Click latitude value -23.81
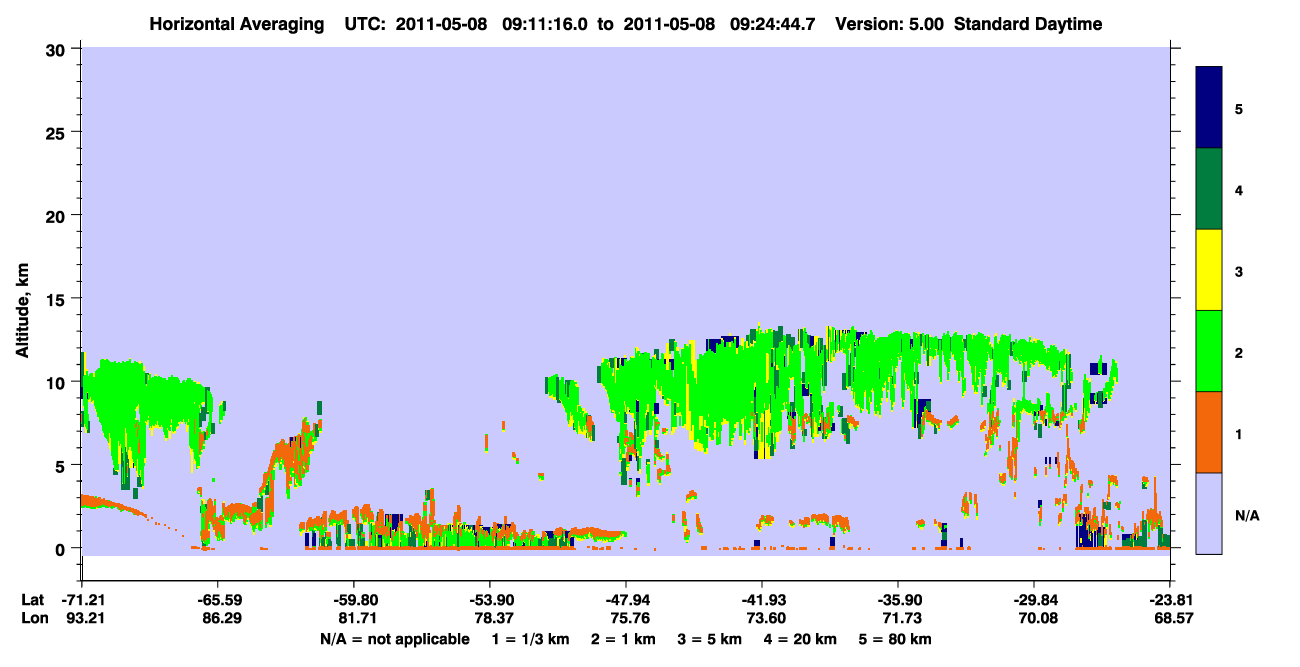Screen dimensions: 1300x667 click(x=1170, y=600)
